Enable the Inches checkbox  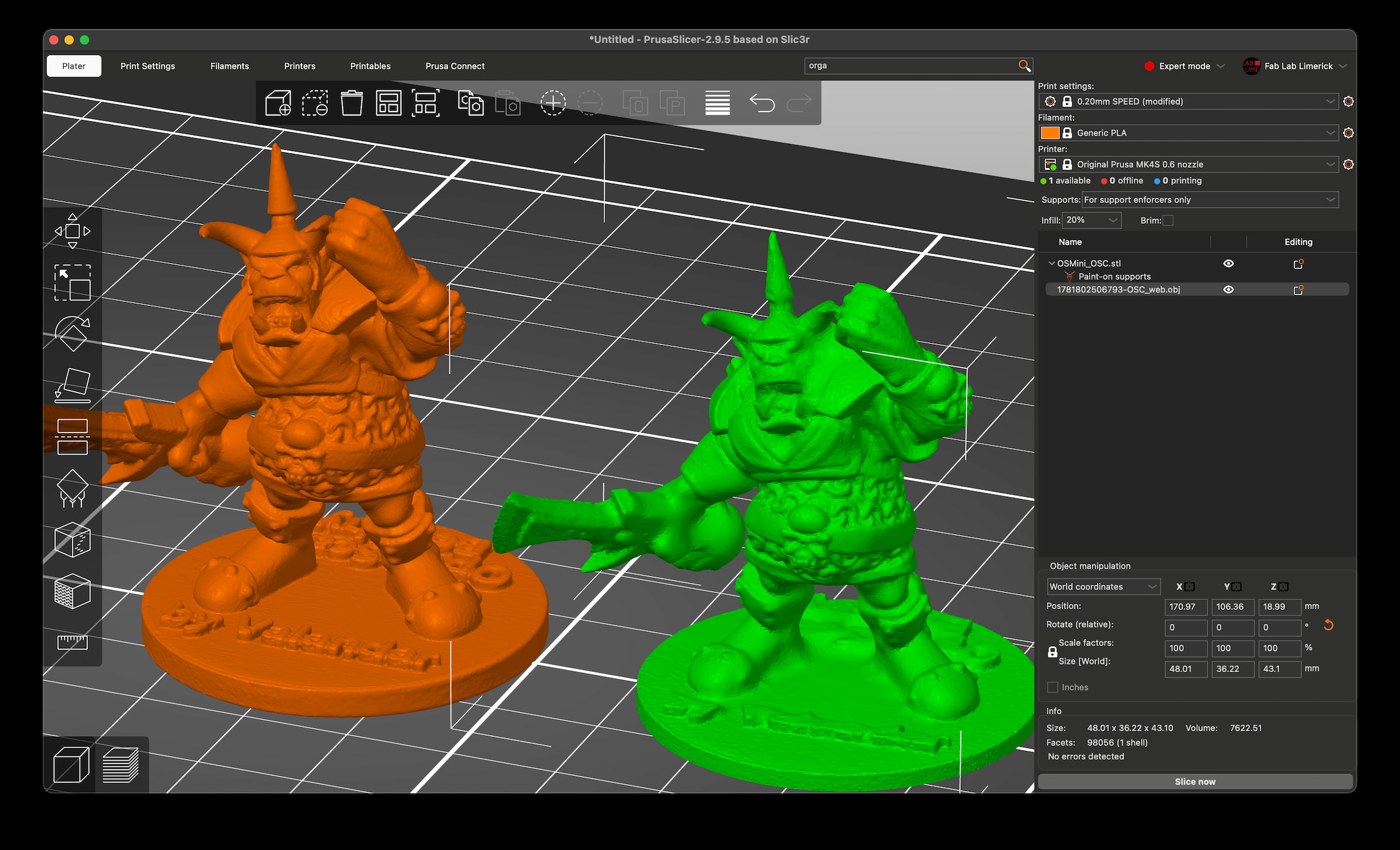tap(1053, 687)
